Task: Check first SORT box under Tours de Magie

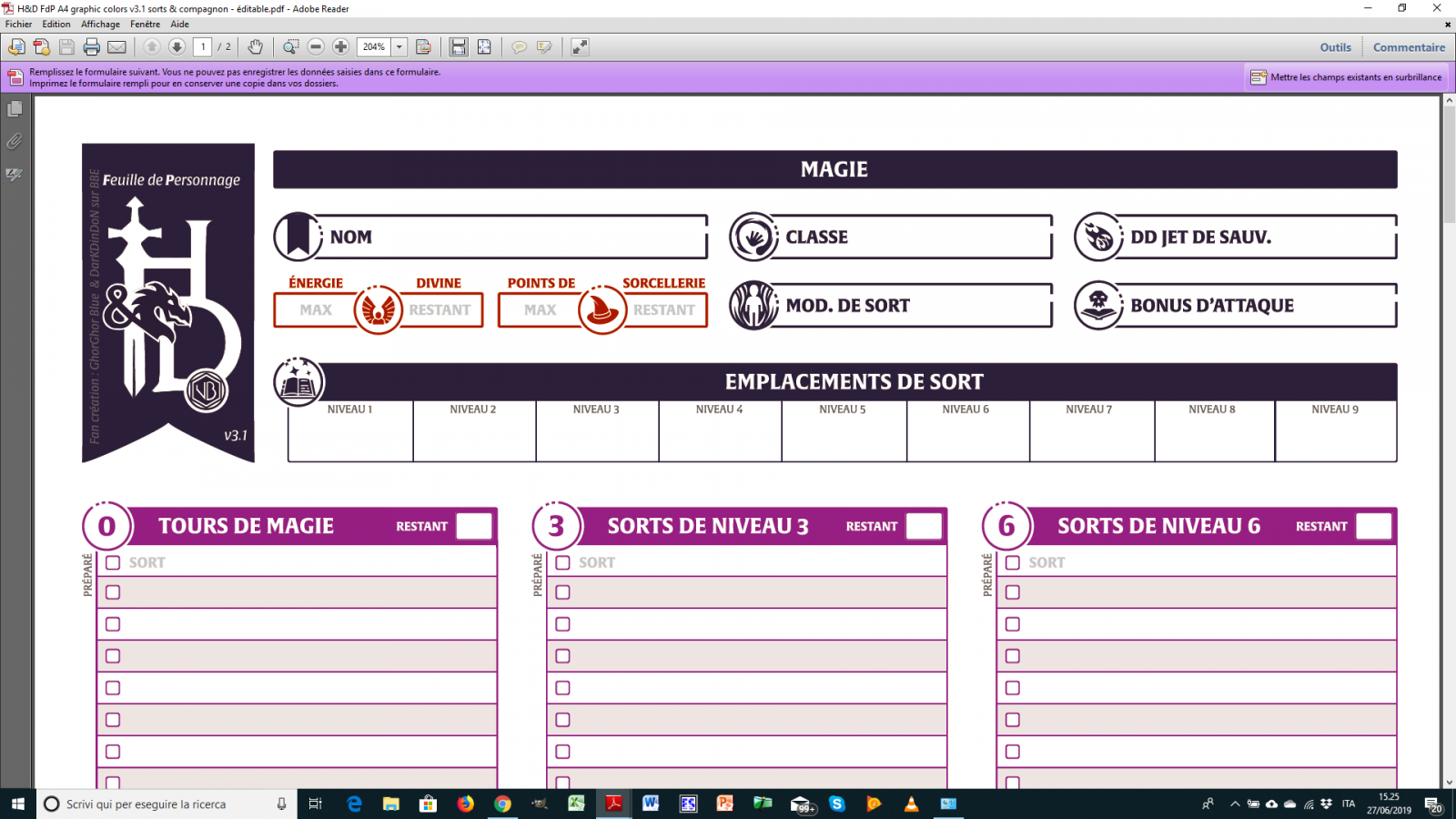Action: click(113, 563)
